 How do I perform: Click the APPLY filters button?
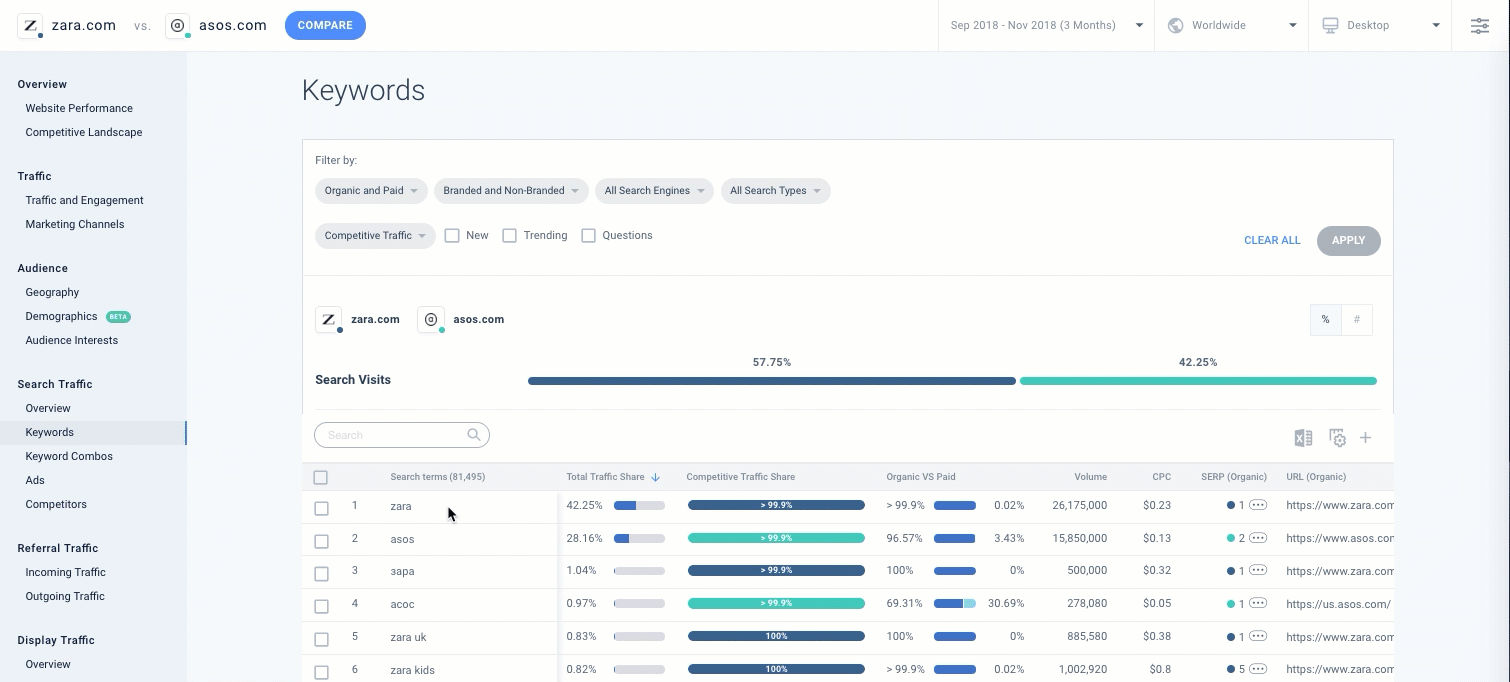pyautogui.click(x=1349, y=240)
